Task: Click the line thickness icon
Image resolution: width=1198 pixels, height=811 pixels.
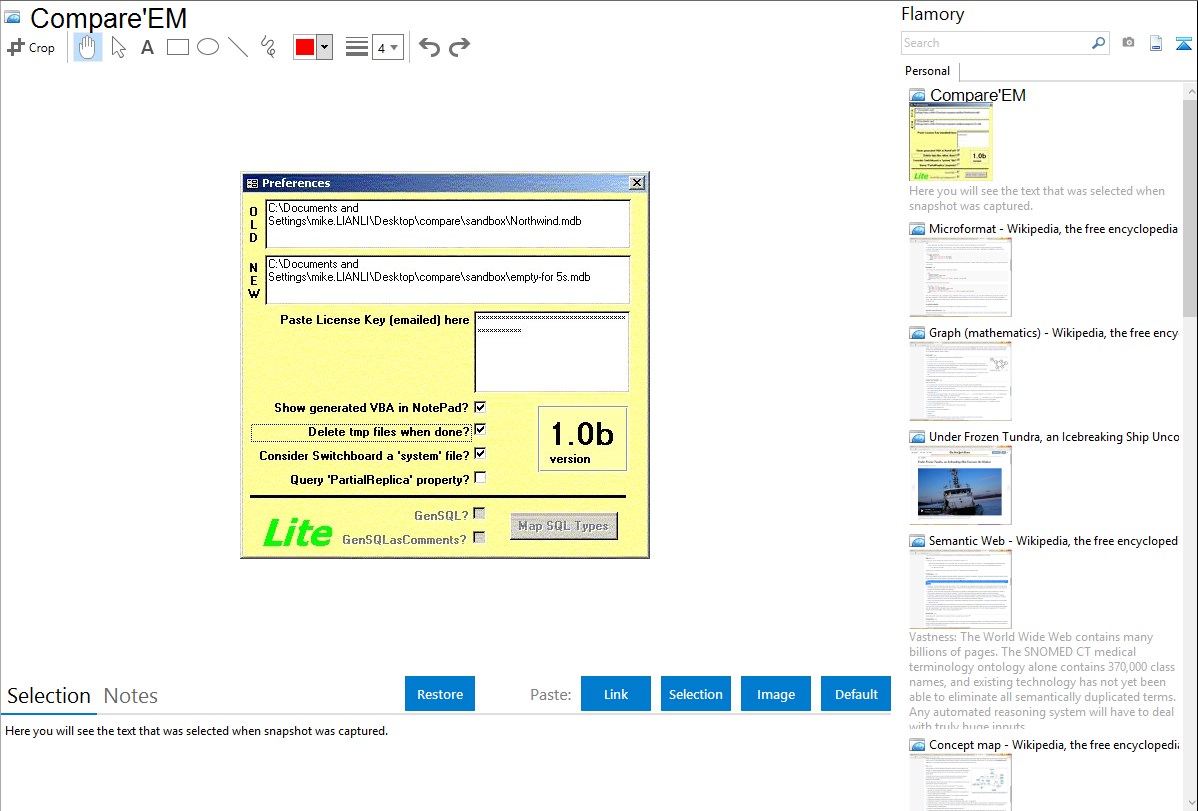Action: click(x=356, y=47)
